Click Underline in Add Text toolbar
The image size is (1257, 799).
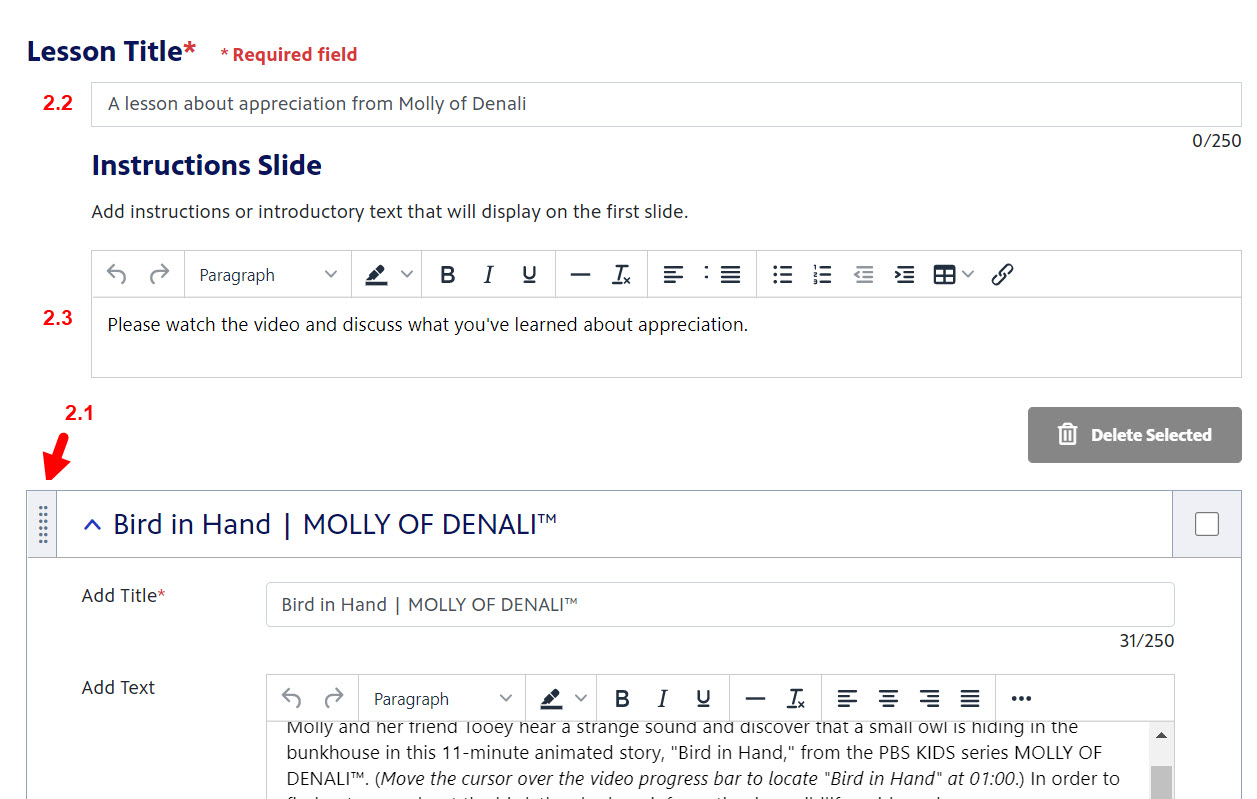[x=703, y=699]
